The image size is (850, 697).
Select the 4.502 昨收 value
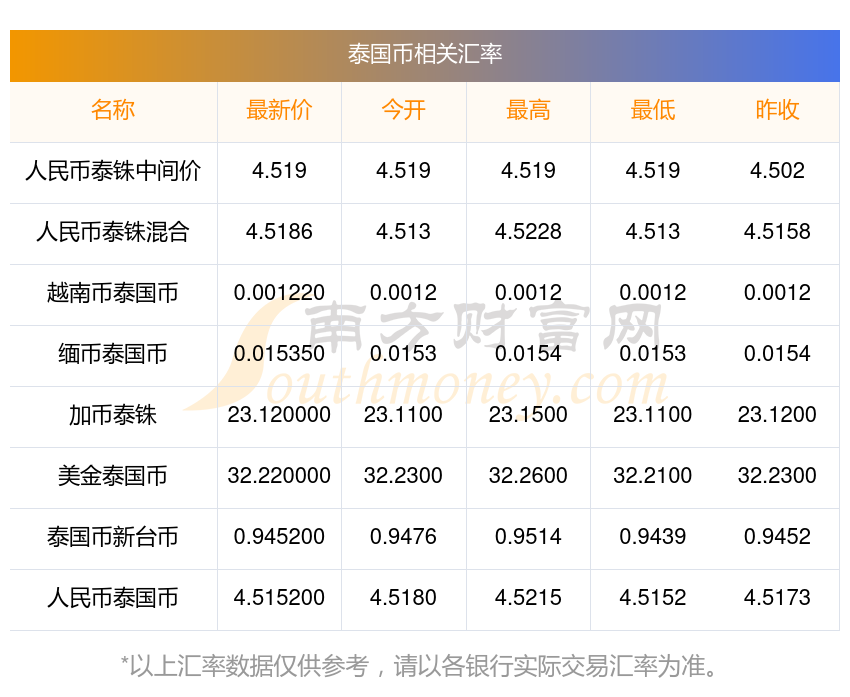777,171
